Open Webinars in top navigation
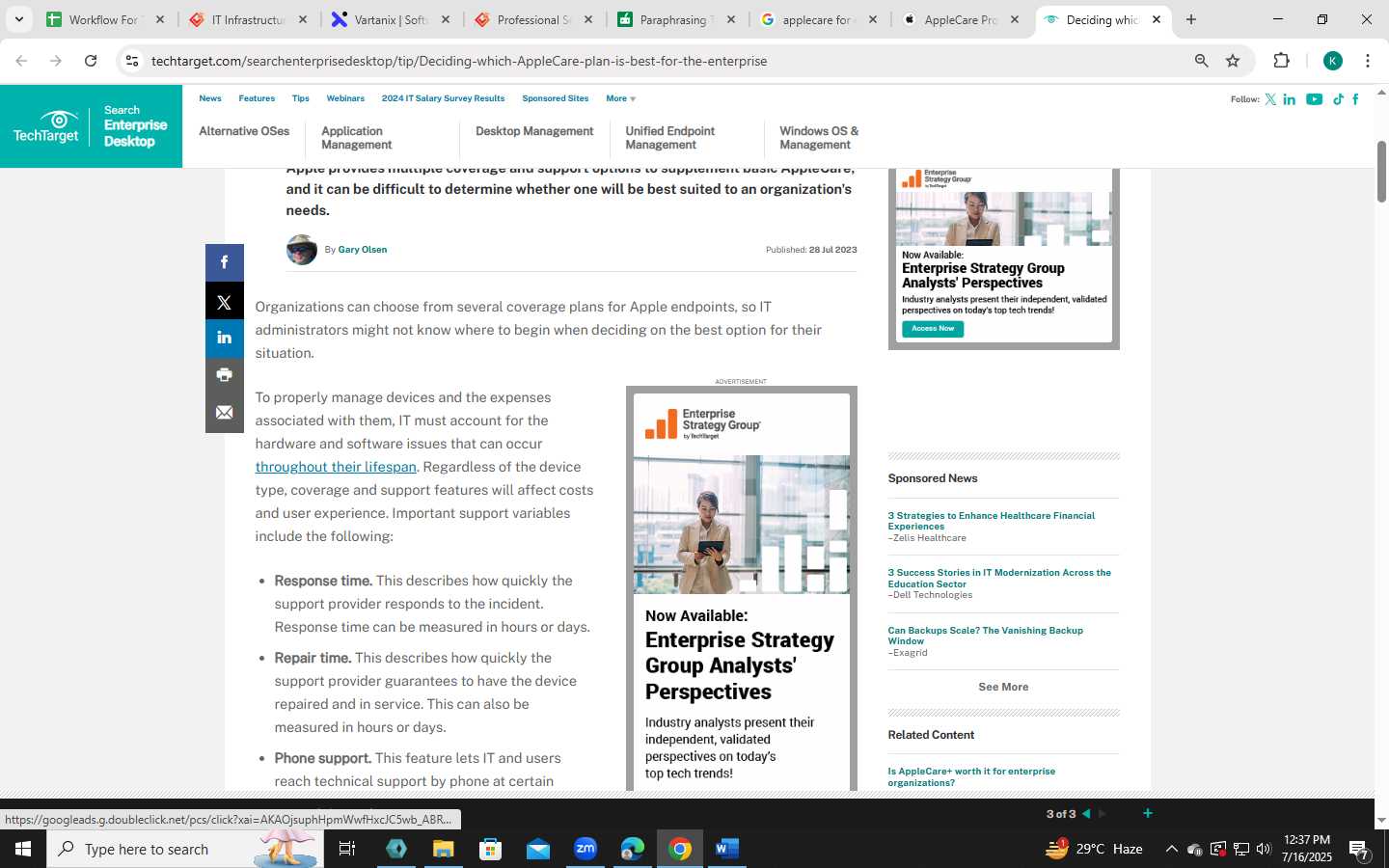This screenshot has width=1389, height=868. pyautogui.click(x=345, y=98)
